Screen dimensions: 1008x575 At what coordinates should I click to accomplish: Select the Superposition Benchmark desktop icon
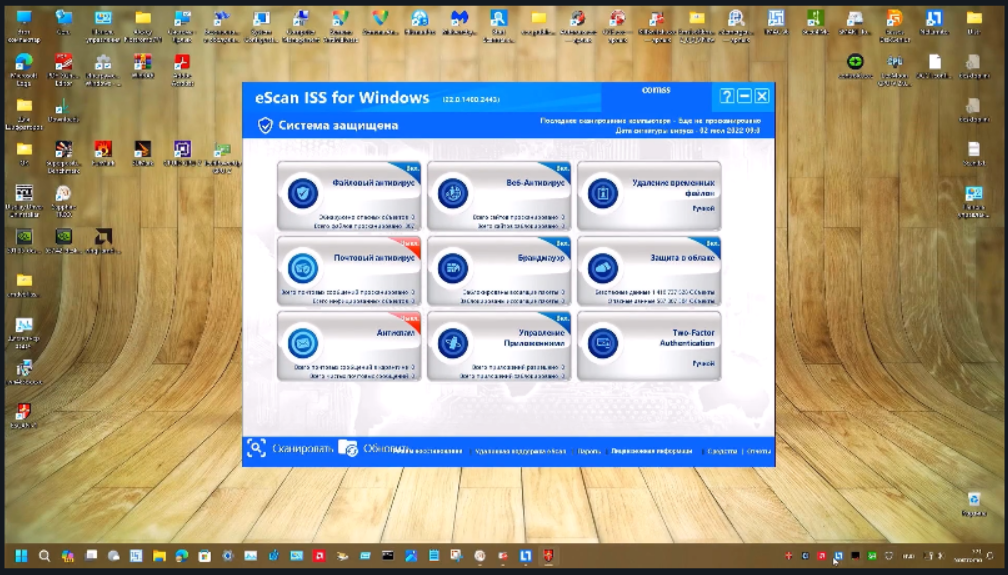point(63,158)
